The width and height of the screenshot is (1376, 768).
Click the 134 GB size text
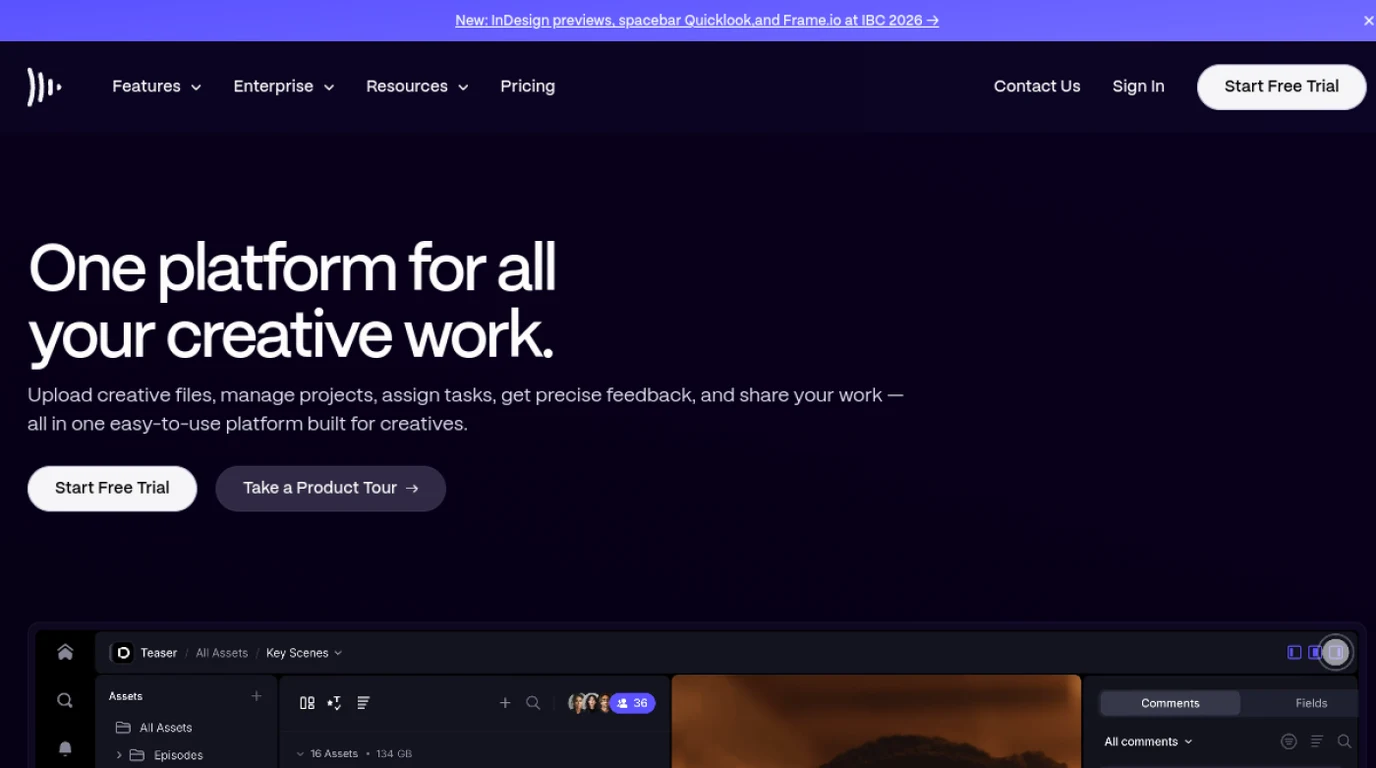pos(394,754)
